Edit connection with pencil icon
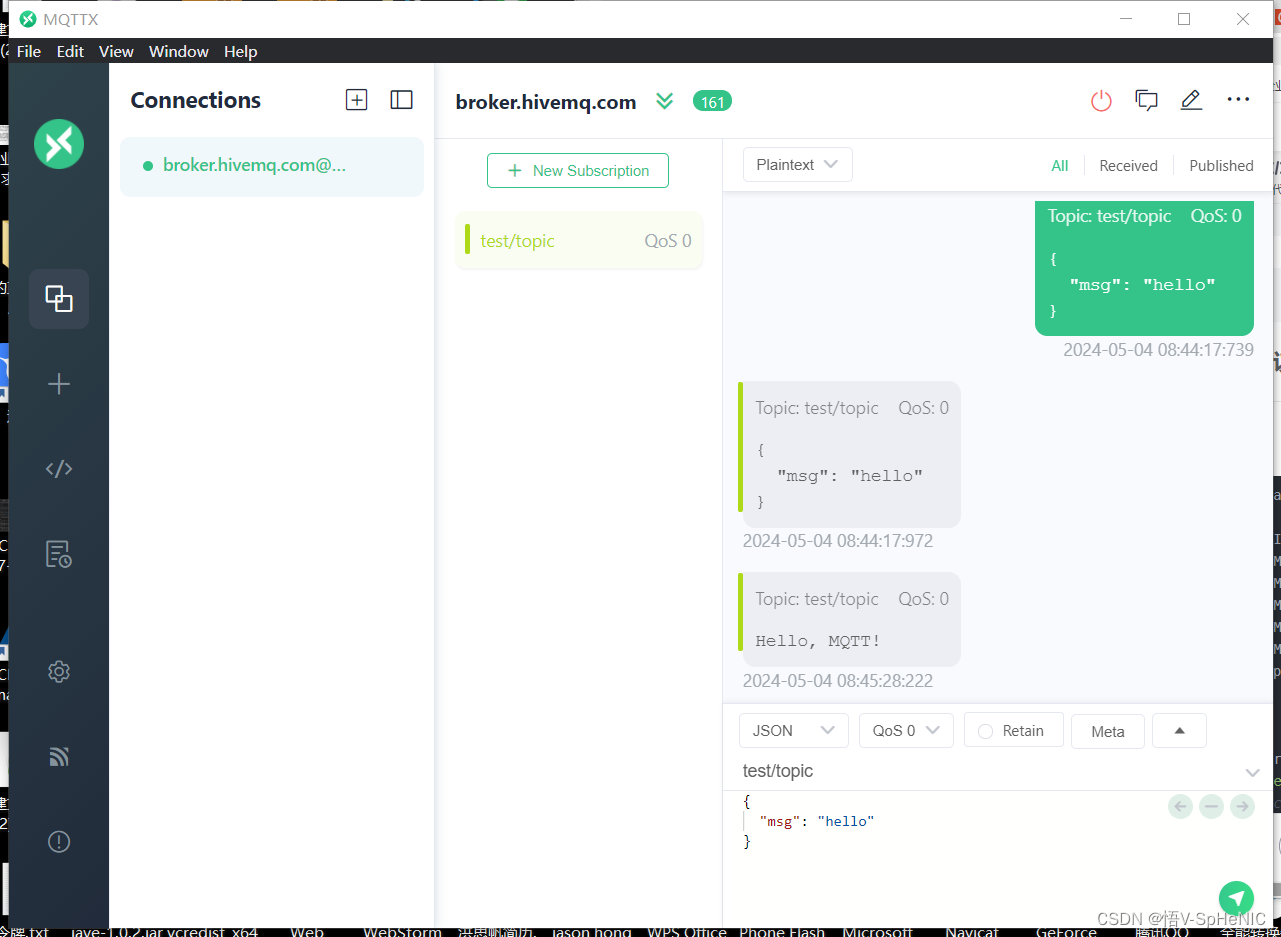Image resolution: width=1281 pixels, height=937 pixels. click(1191, 100)
